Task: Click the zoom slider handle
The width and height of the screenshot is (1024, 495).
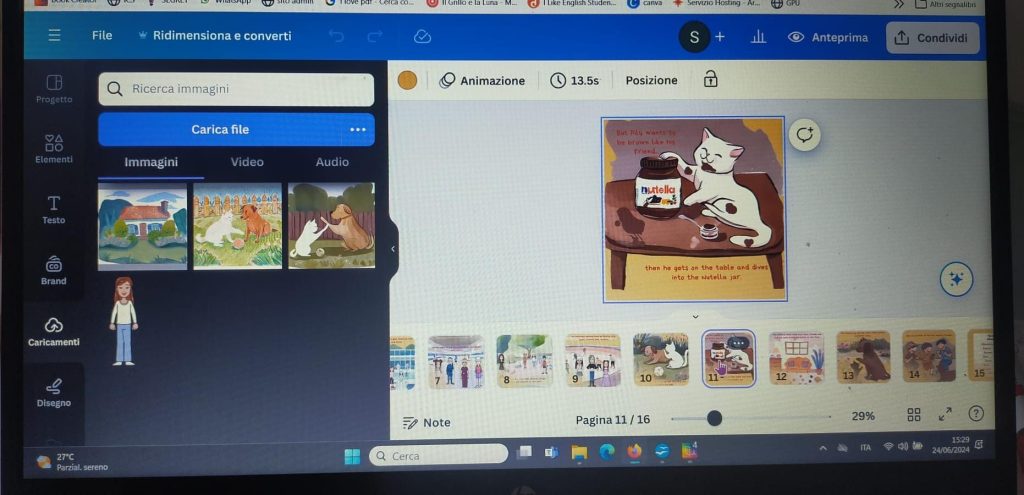Action: coord(714,418)
